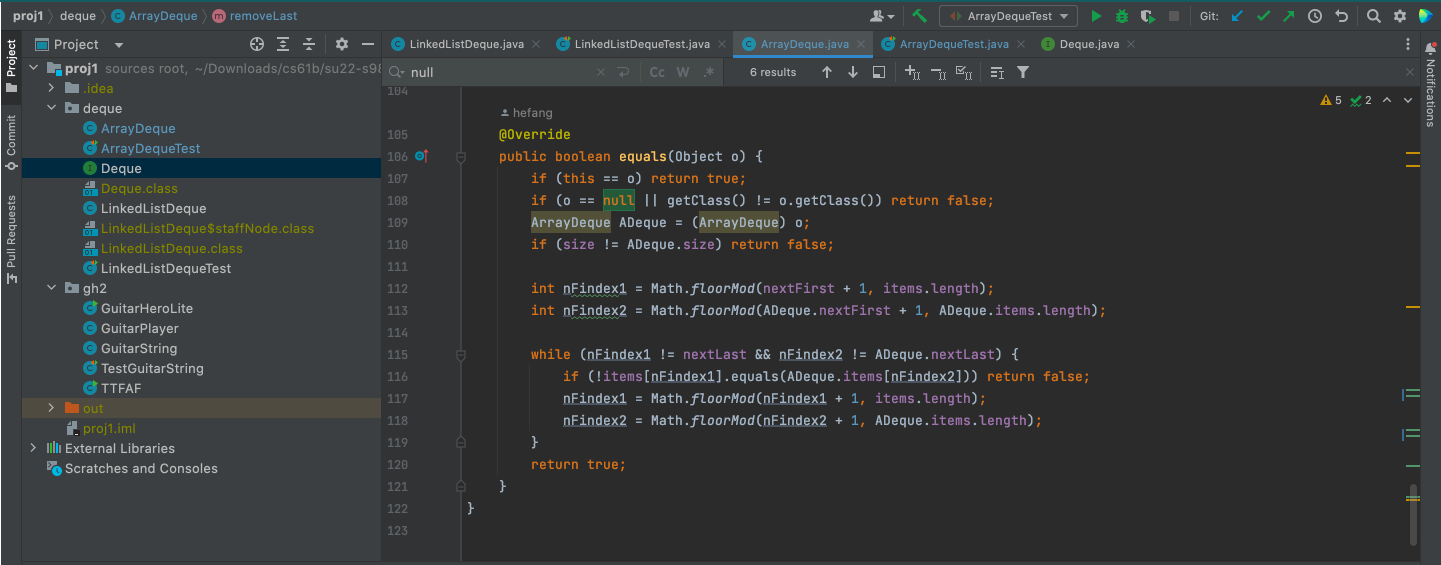Image resolution: width=1441 pixels, height=565 pixels.
Task: Push commits using the Git push arrow
Action: pos(1288,16)
